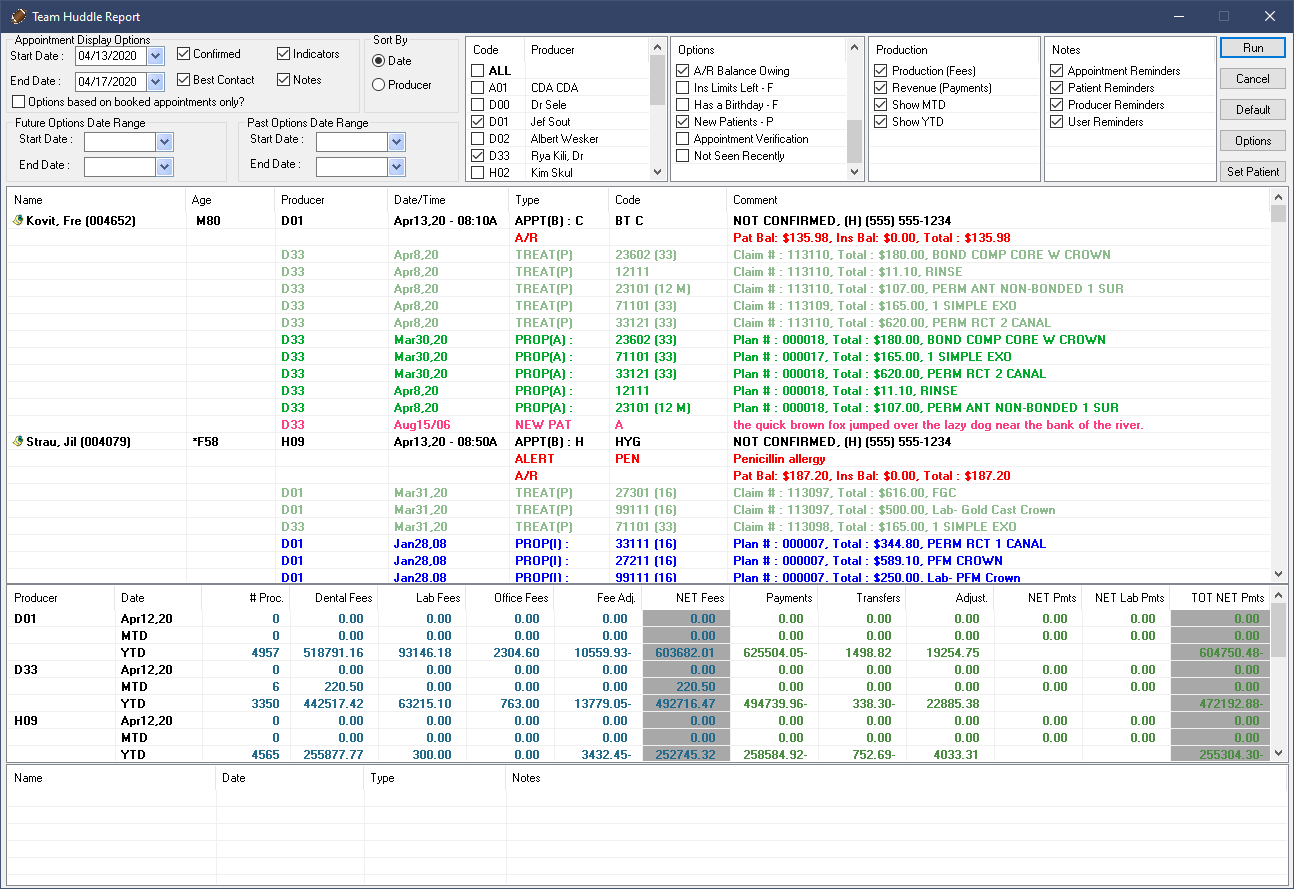This screenshot has height=889, width=1294.
Task: Uncheck User Reminders checkbox
Action: [x=1057, y=122]
